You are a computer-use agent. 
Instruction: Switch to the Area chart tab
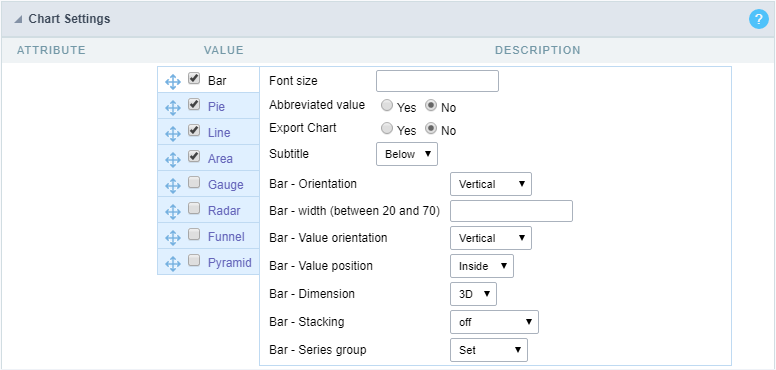pos(220,159)
